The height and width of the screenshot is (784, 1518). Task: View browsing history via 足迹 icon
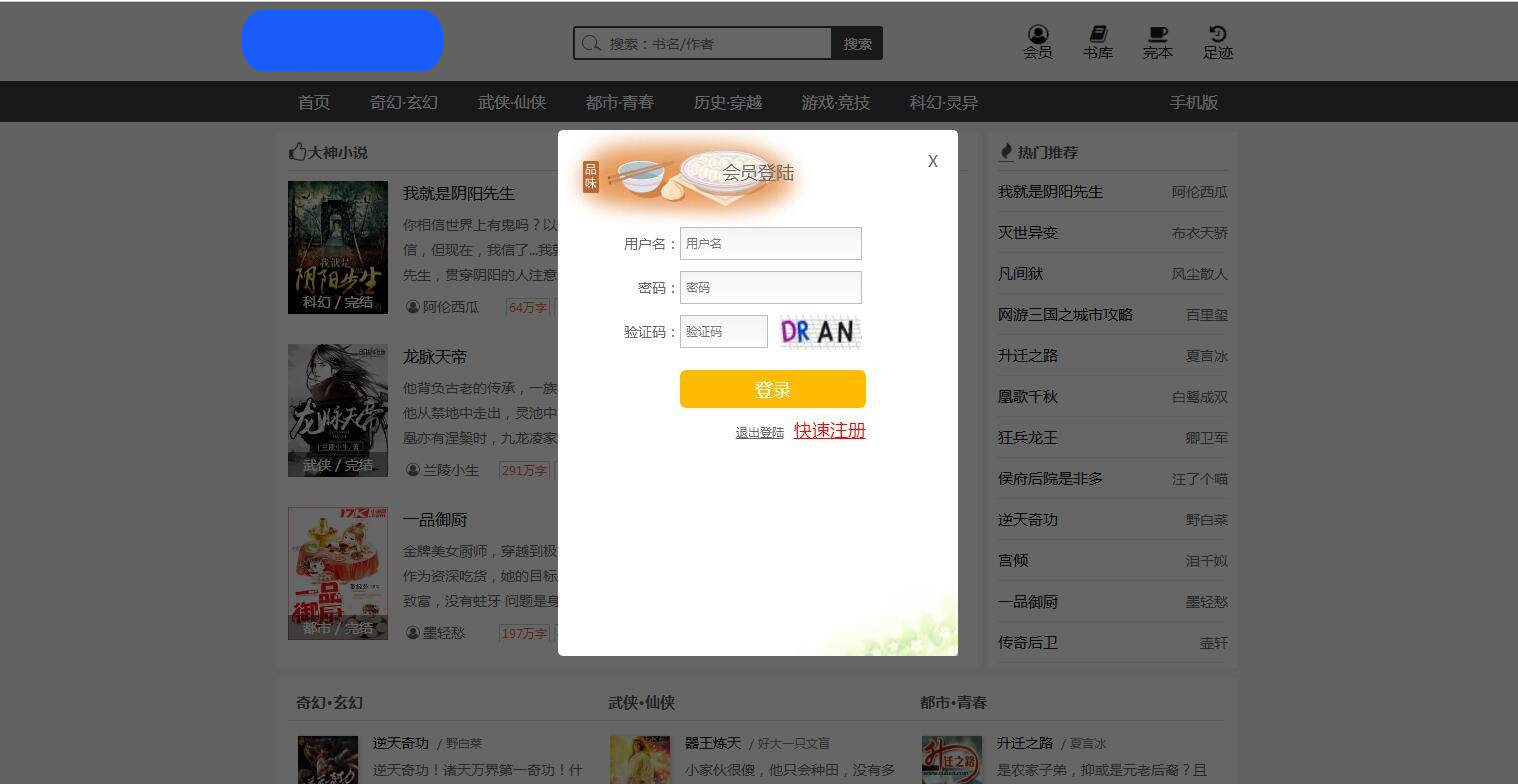[x=1217, y=40]
